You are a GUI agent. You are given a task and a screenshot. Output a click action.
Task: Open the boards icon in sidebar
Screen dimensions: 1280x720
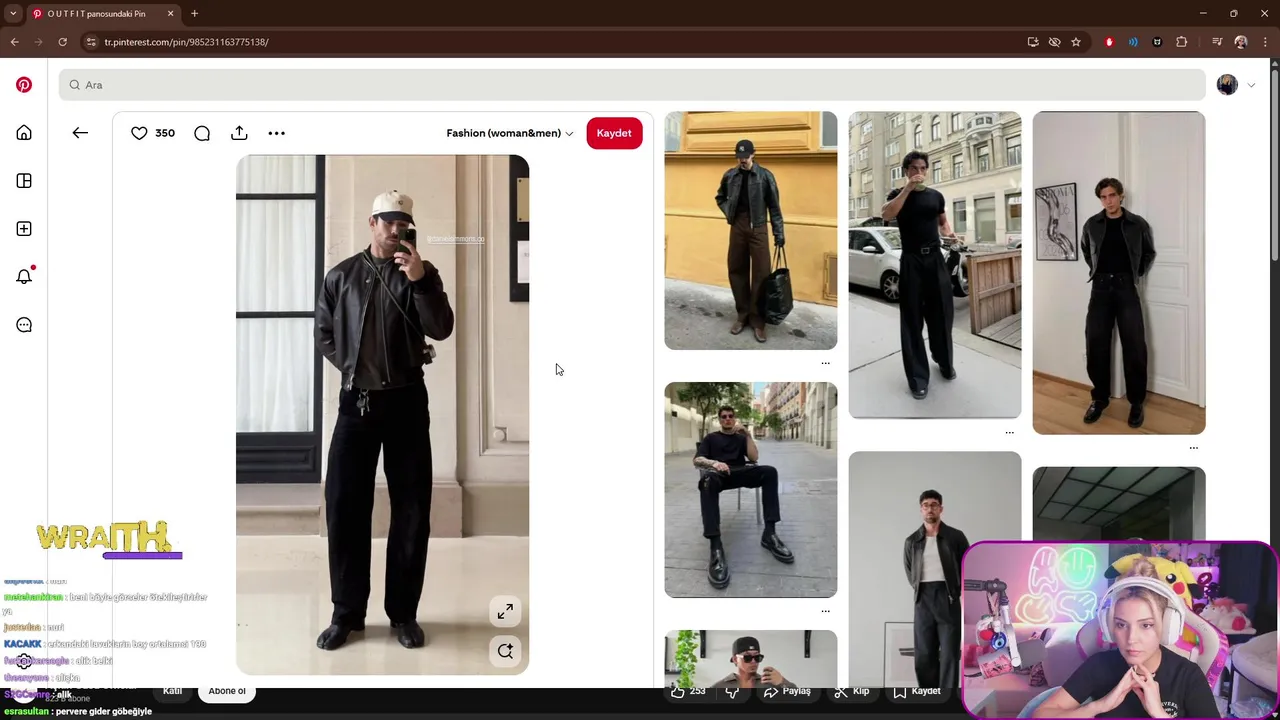pos(24,181)
